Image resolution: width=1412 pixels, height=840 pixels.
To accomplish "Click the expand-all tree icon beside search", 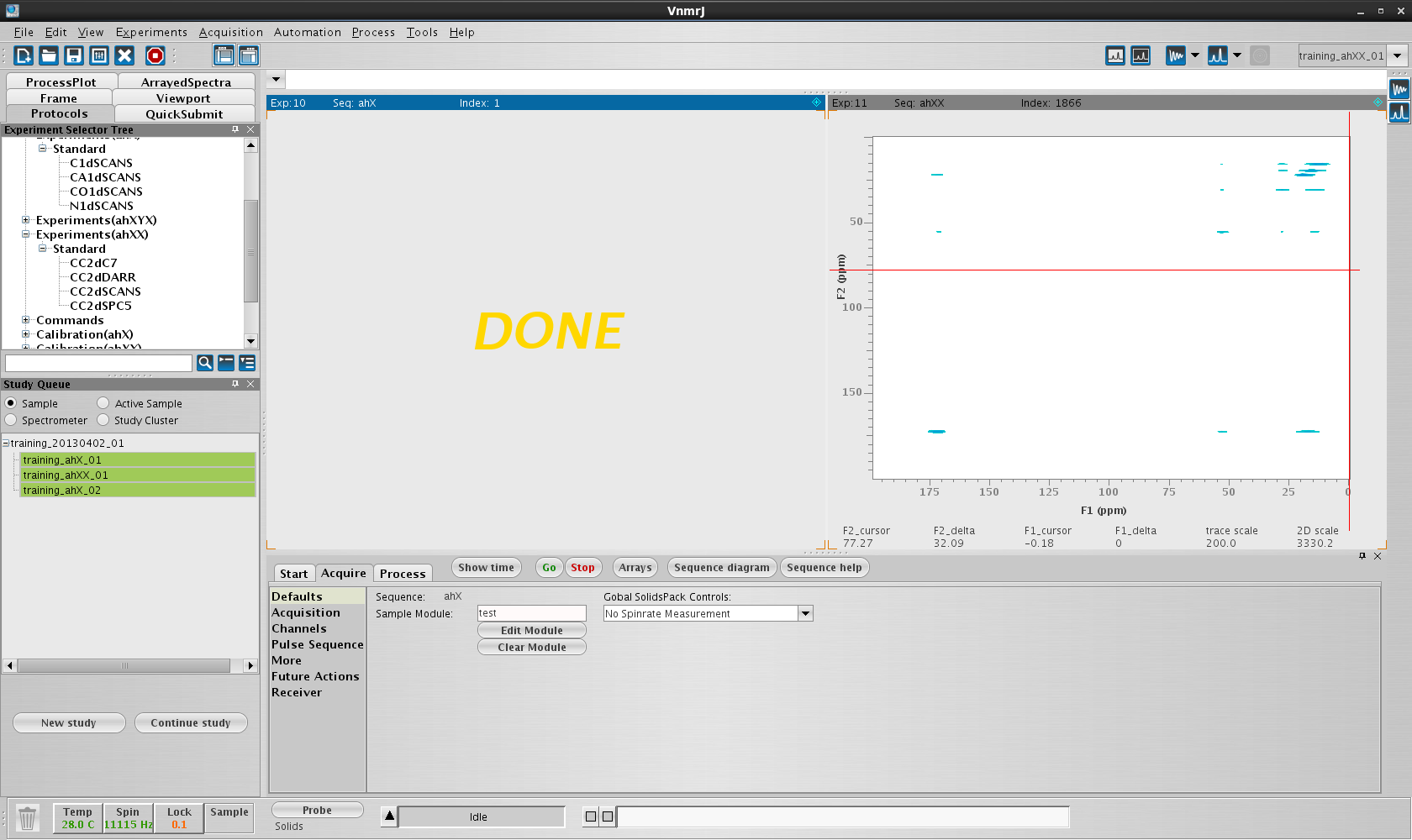I will [x=247, y=363].
